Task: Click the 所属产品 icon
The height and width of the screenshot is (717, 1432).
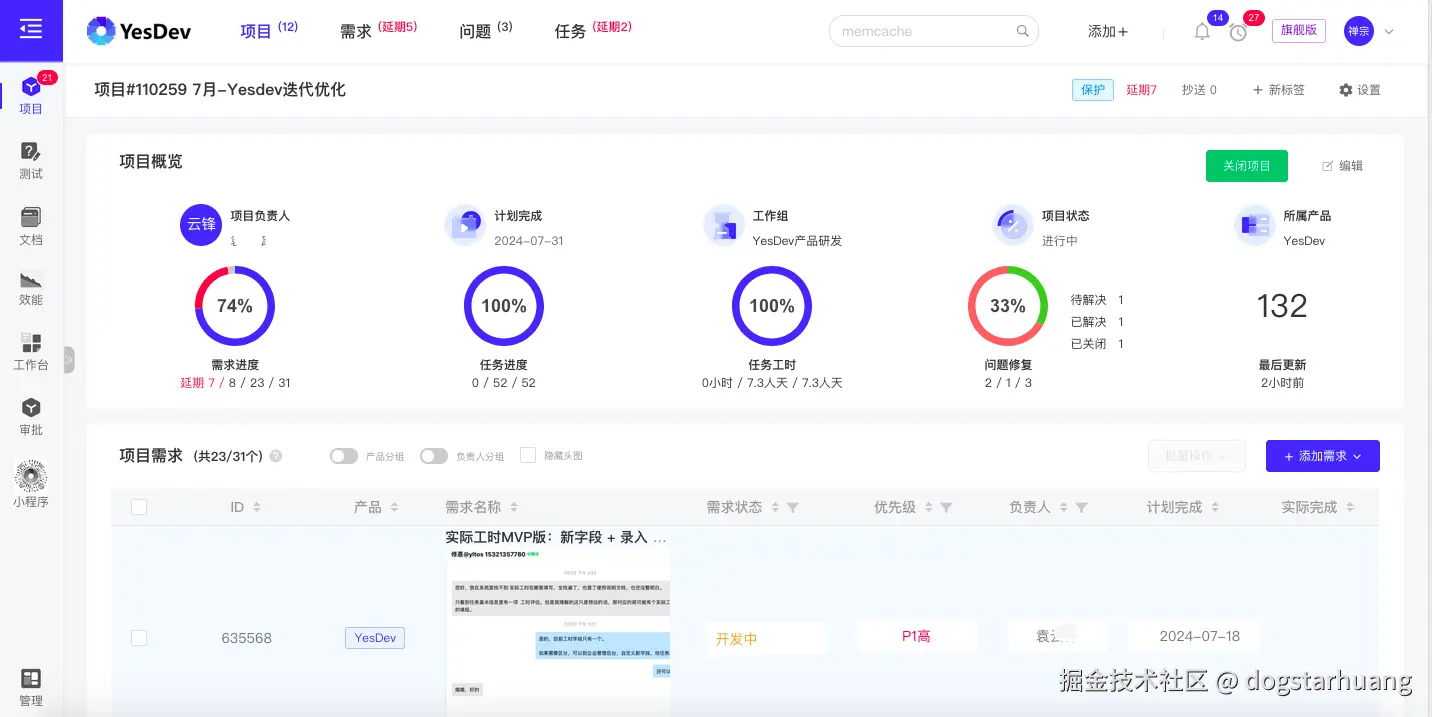Action: tap(1254, 225)
